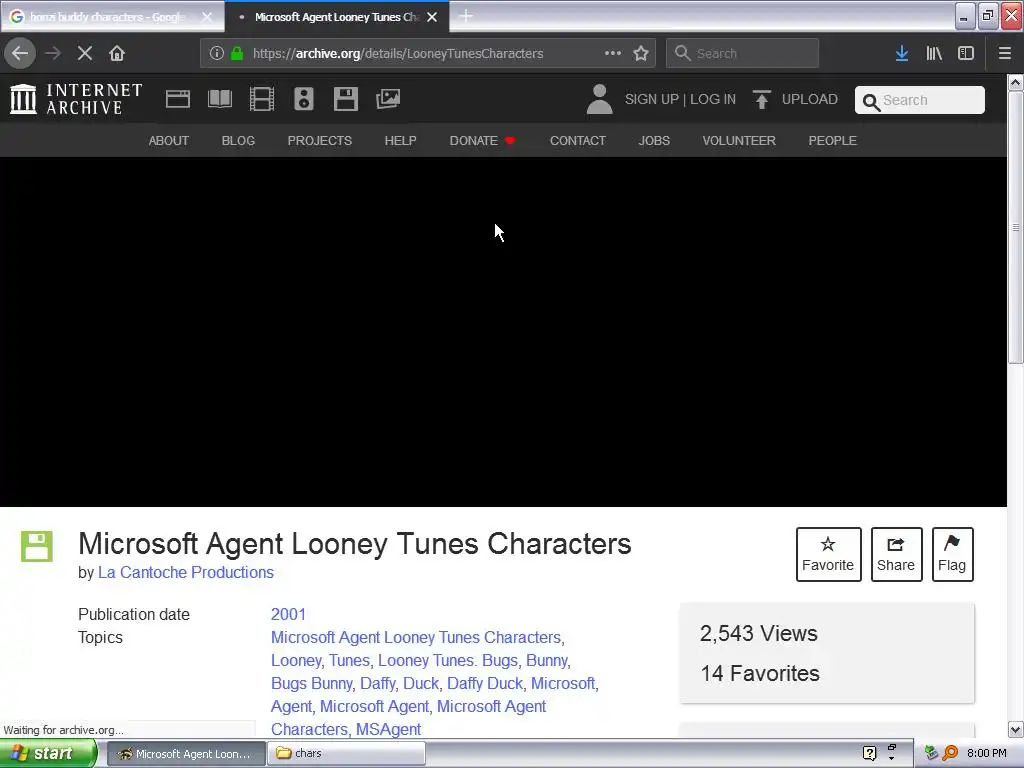
Task: Open the Firefox hamburger menu
Action: 1005,53
